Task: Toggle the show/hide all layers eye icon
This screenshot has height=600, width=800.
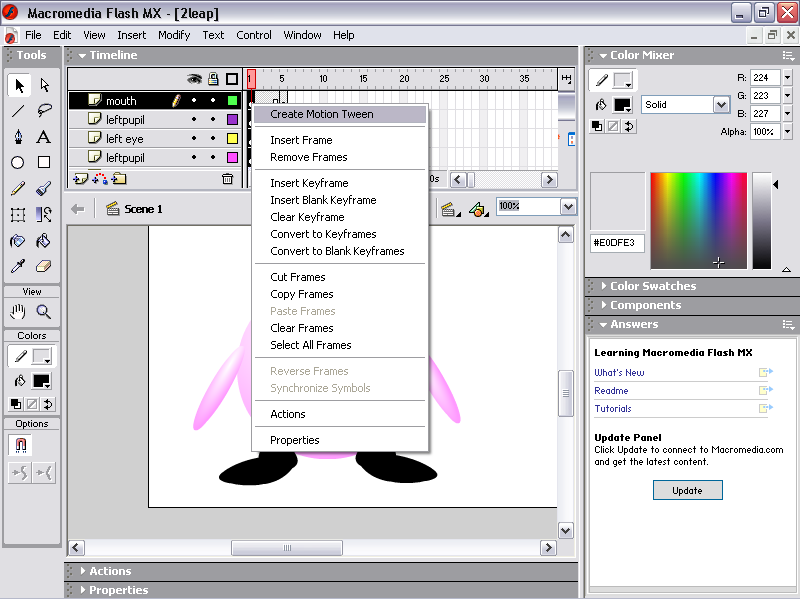Action: coord(195,79)
